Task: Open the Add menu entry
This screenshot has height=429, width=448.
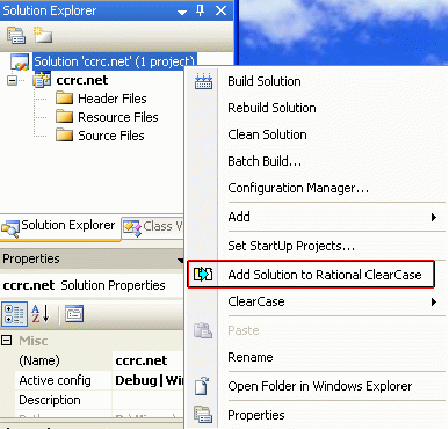Action: click(x=239, y=217)
